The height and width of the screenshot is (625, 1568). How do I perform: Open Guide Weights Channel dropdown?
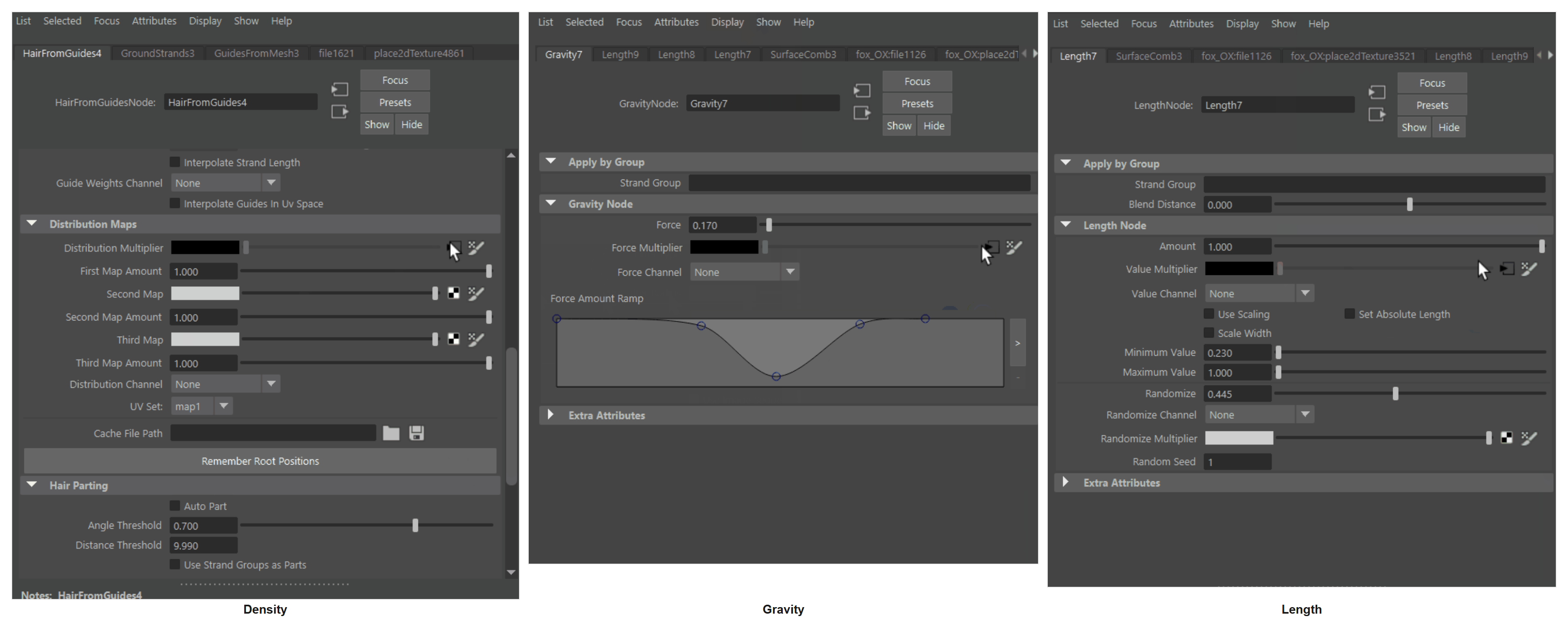(225, 183)
